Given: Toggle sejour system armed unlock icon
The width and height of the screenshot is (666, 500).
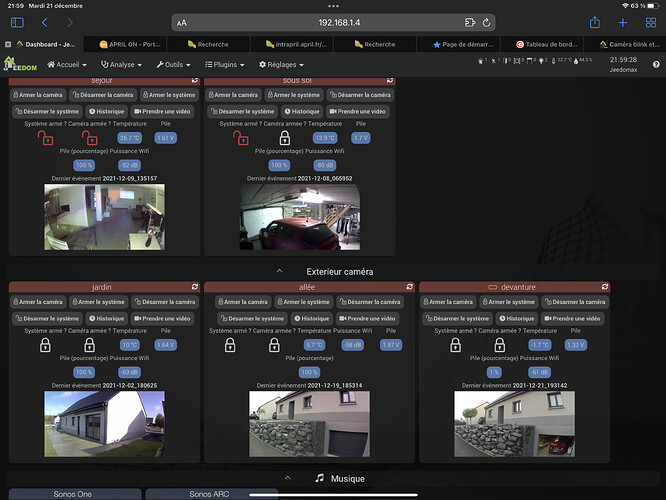Looking at the screenshot, I should 45,138.
